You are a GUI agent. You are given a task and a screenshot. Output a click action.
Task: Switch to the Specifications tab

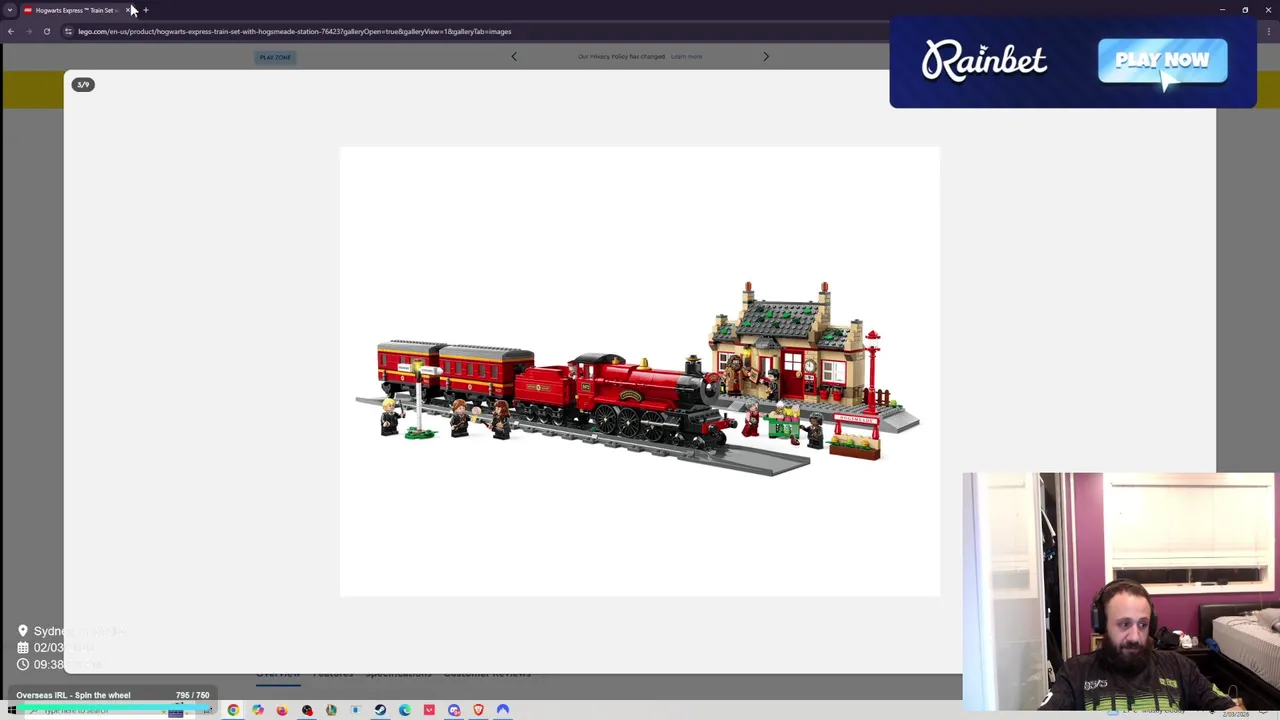coord(398,673)
